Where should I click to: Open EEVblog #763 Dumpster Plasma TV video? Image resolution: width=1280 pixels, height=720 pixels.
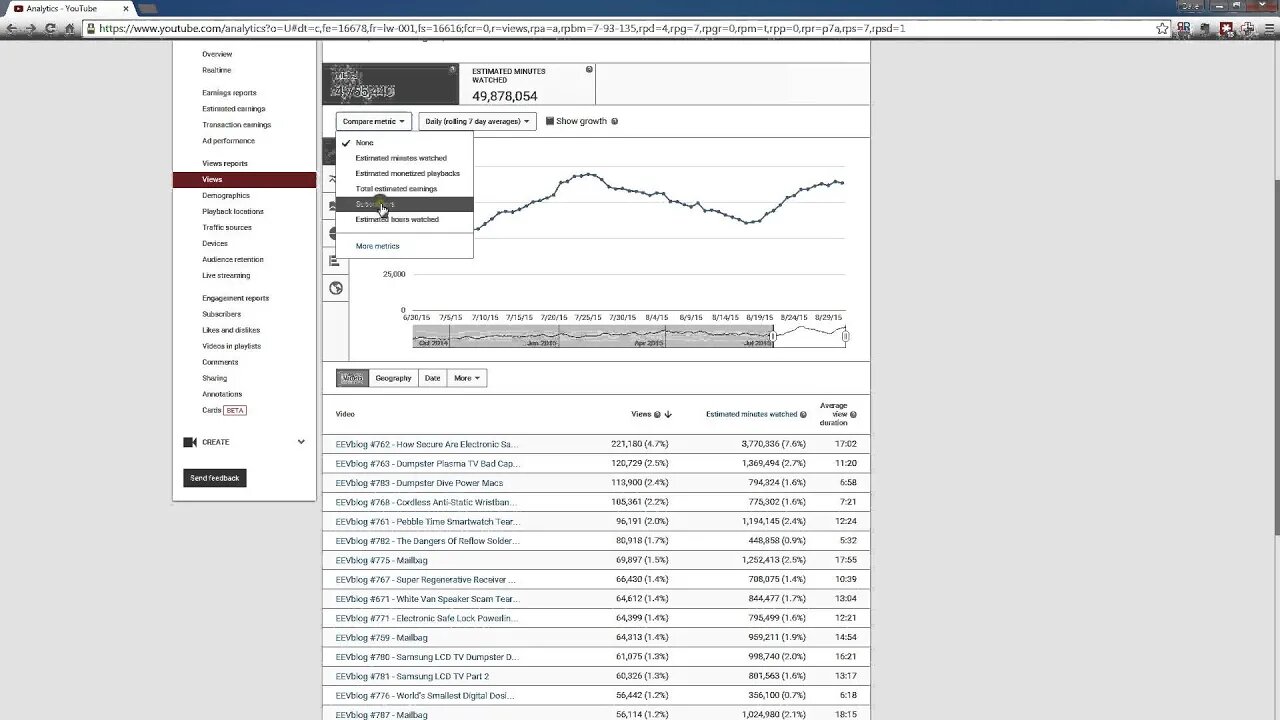tap(428, 463)
